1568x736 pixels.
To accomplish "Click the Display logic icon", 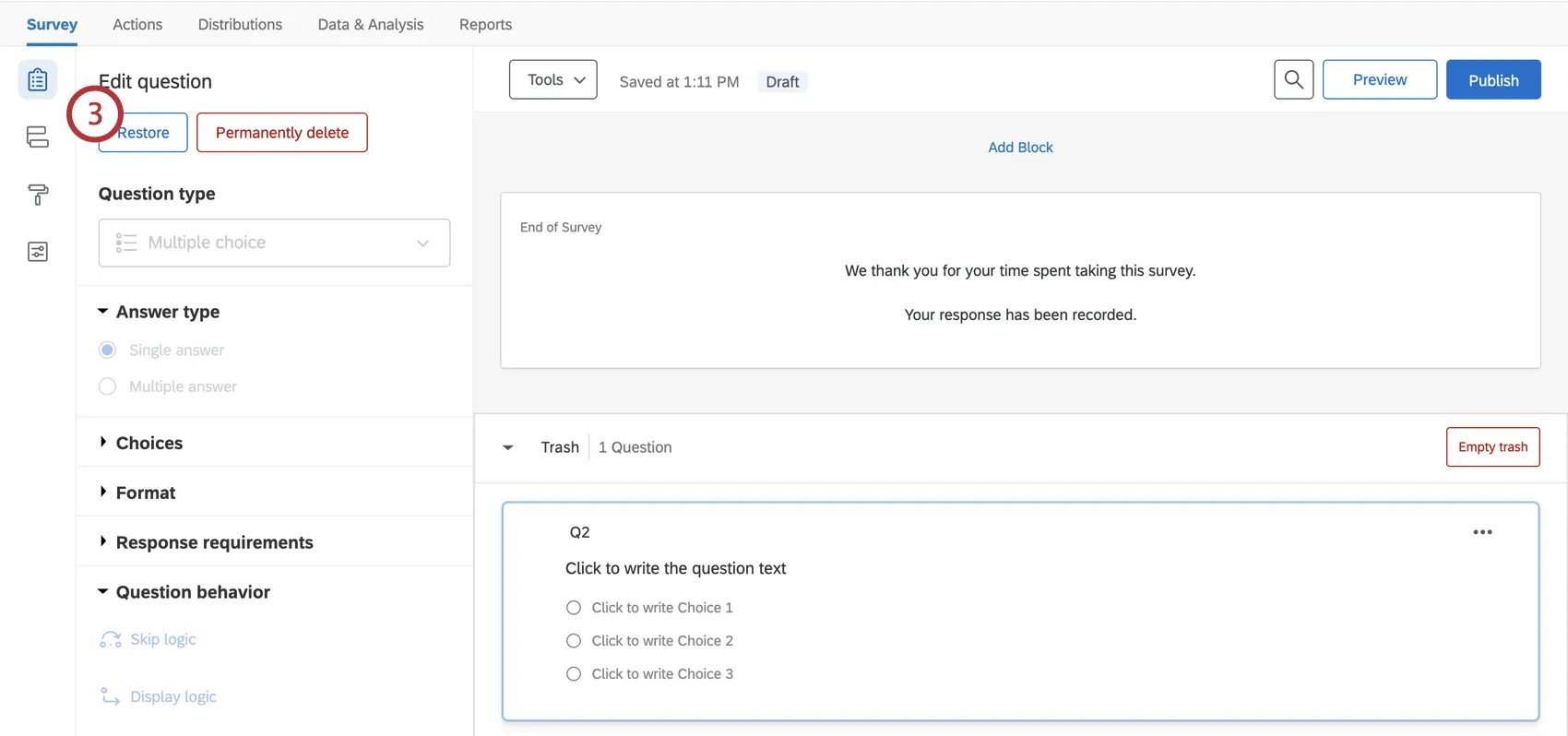I will [111, 697].
